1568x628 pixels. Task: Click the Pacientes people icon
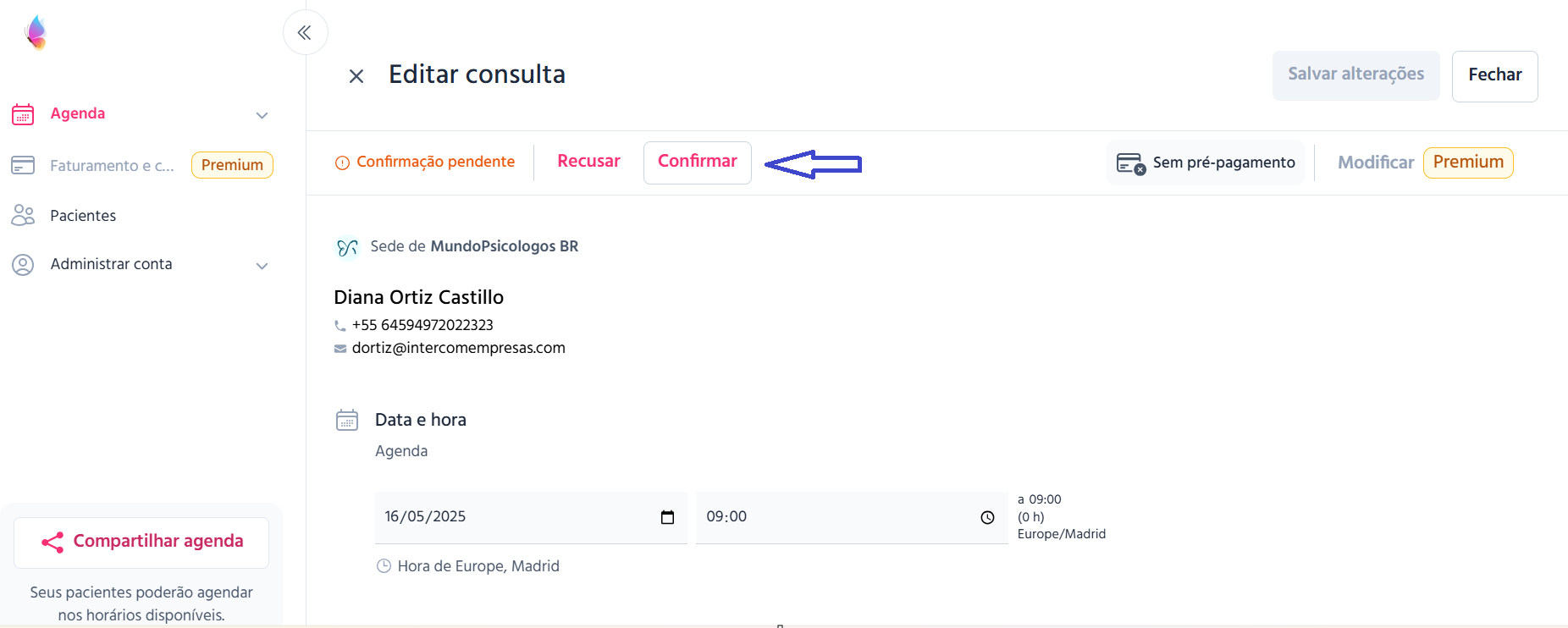tap(23, 216)
